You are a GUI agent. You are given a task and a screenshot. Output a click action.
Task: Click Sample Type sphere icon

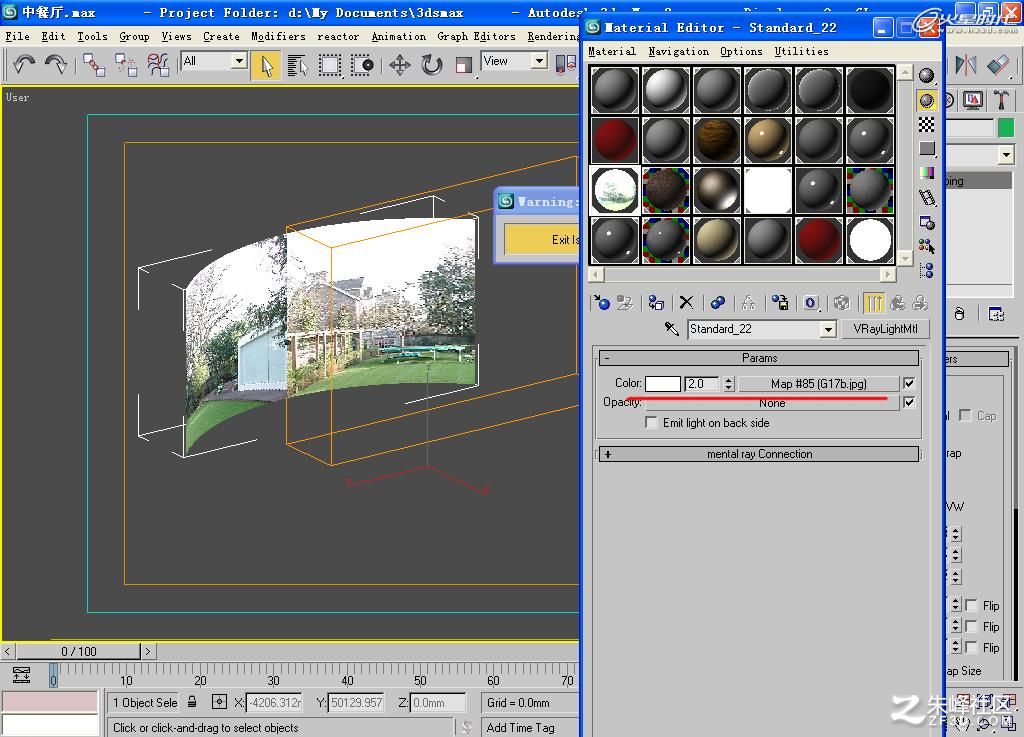coord(926,76)
